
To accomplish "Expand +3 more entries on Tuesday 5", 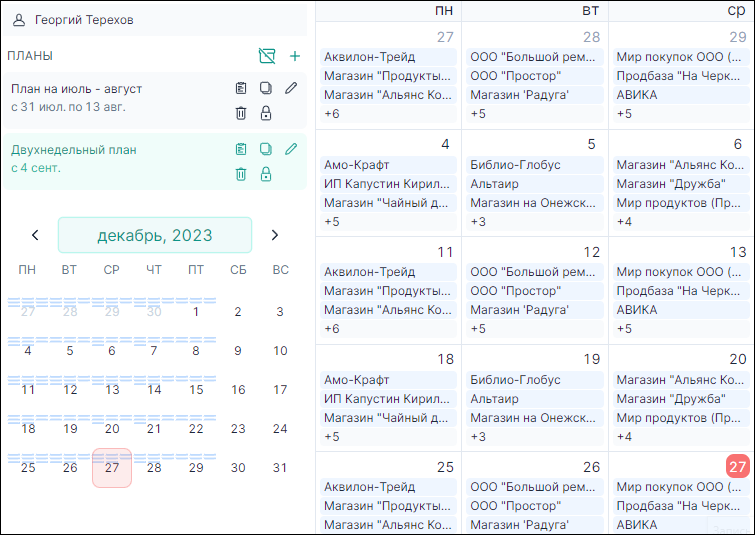I will [x=478, y=221].
